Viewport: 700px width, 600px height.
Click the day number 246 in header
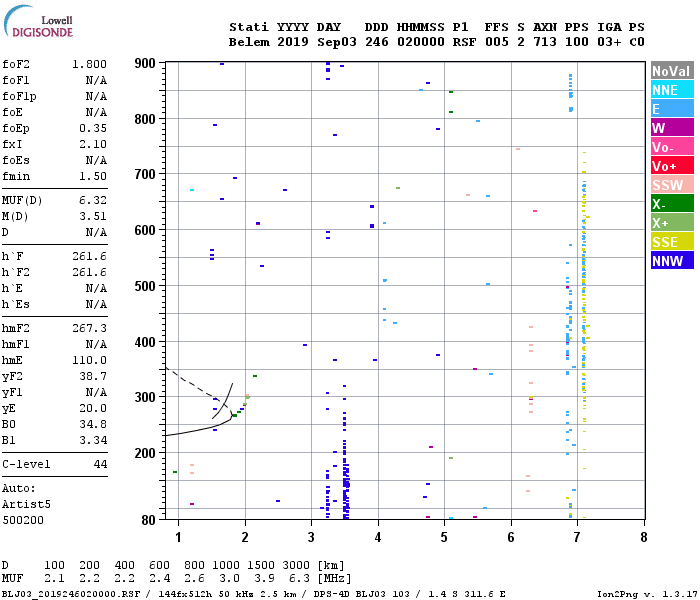coord(376,42)
